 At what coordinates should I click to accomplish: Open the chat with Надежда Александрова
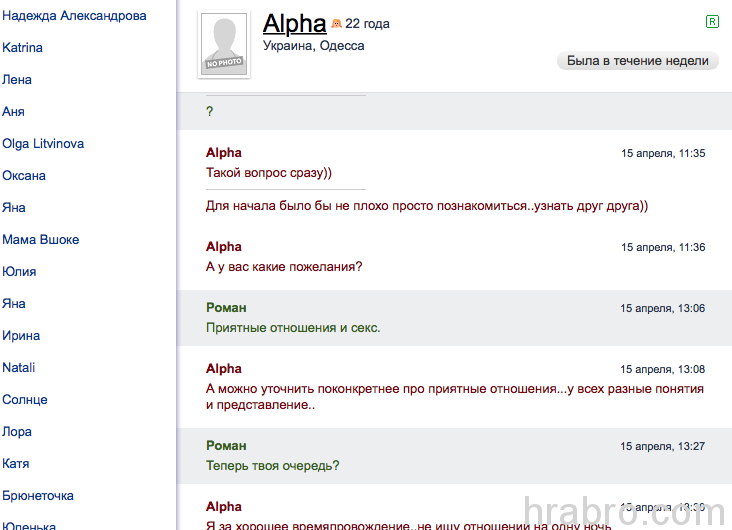pyautogui.click(x=74, y=16)
